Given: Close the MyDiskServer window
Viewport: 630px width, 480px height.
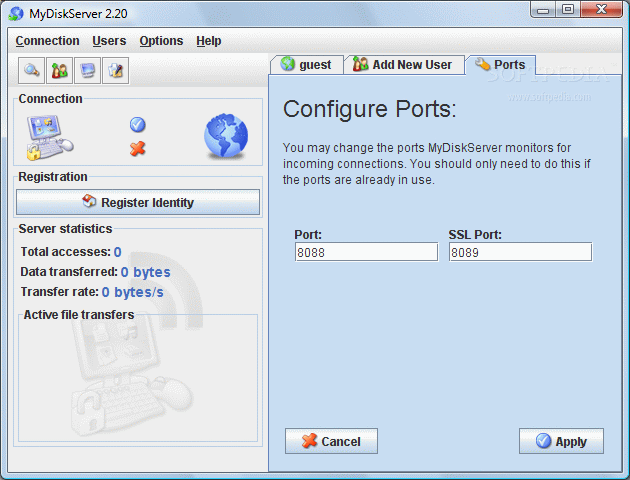Looking at the screenshot, I should click(601, 10).
